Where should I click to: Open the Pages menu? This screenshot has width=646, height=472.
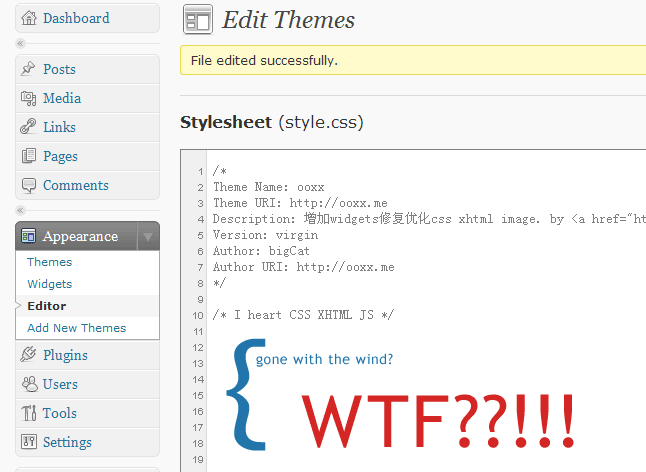[60, 157]
